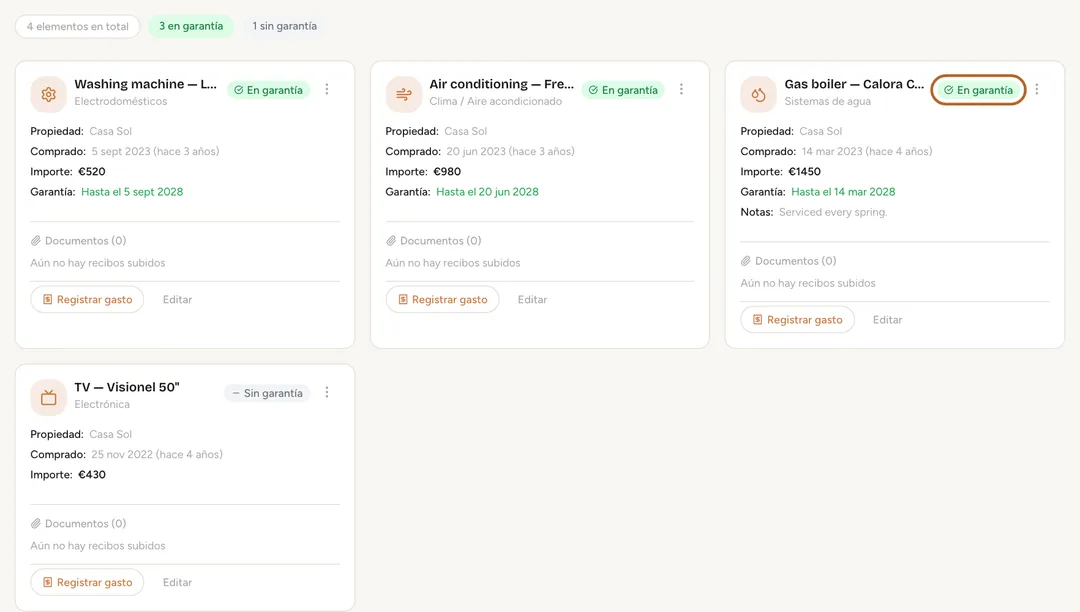1080x612 pixels.
Task: Click the Washing machine gear category icon
Action: 48,94
